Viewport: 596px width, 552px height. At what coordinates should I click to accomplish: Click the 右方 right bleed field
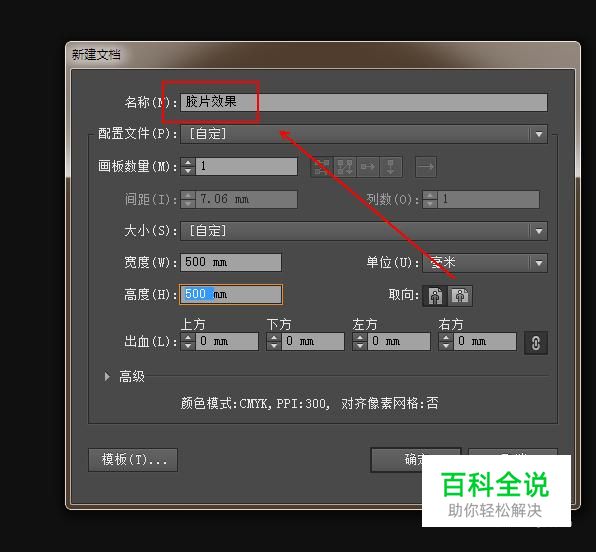click(x=485, y=341)
